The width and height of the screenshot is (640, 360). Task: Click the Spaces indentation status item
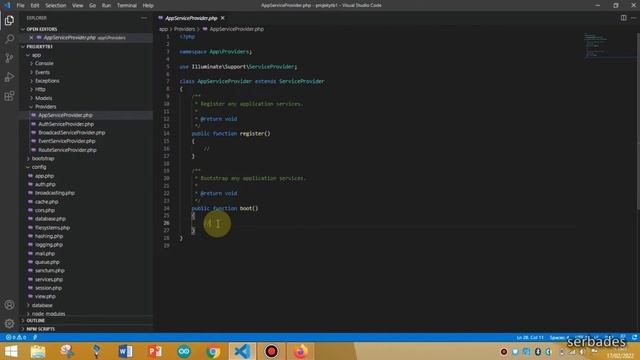[x=558, y=338]
